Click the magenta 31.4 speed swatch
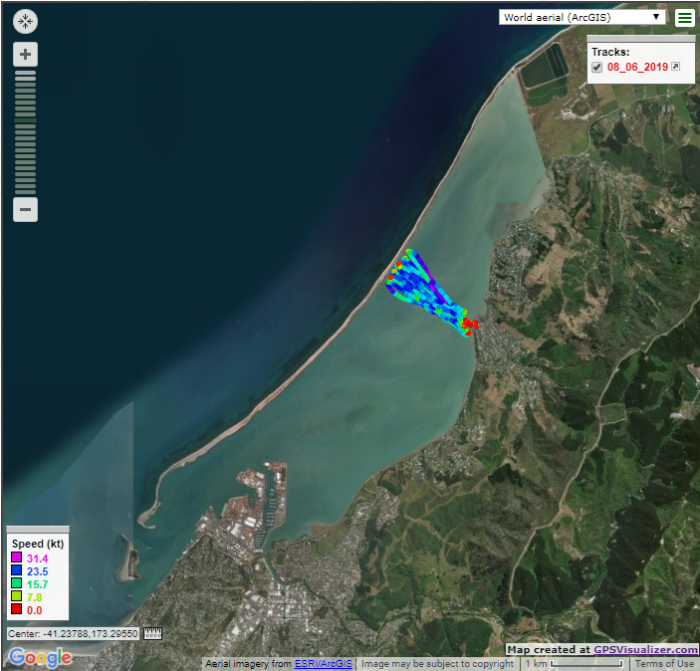Viewport: 700px width, 671px height. click(x=16, y=558)
